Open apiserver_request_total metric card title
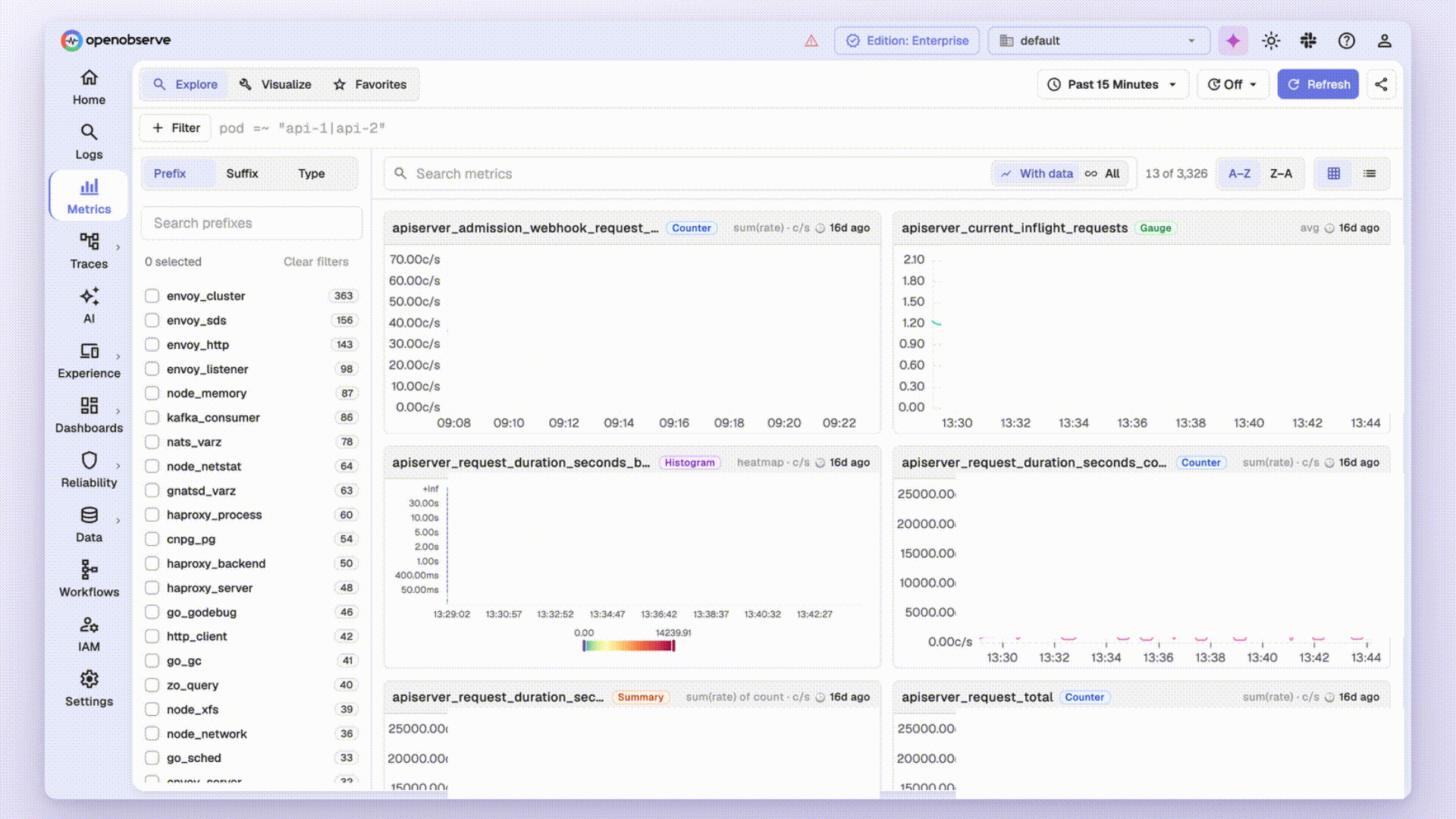Image resolution: width=1456 pixels, height=819 pixels. pos(977,697)
